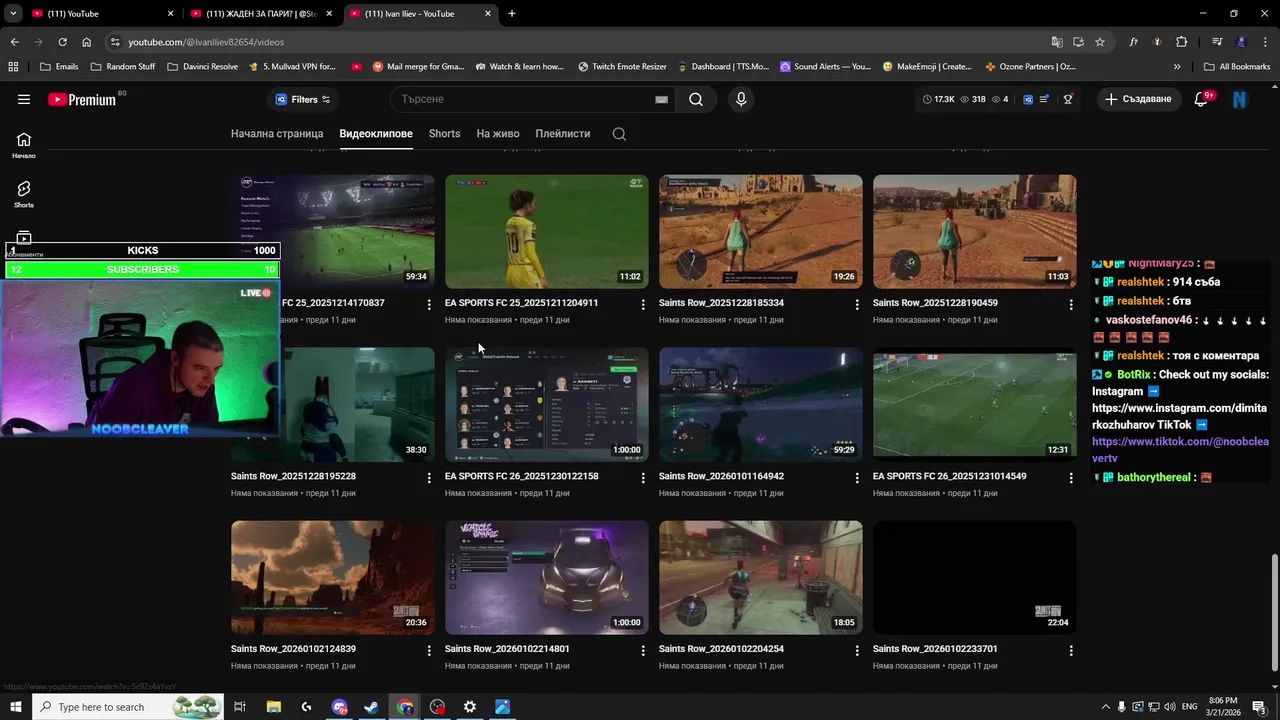Go to Начало in the sidebar
The height and width of the screenshot is (720, 1280).
[x=24, y=145]
